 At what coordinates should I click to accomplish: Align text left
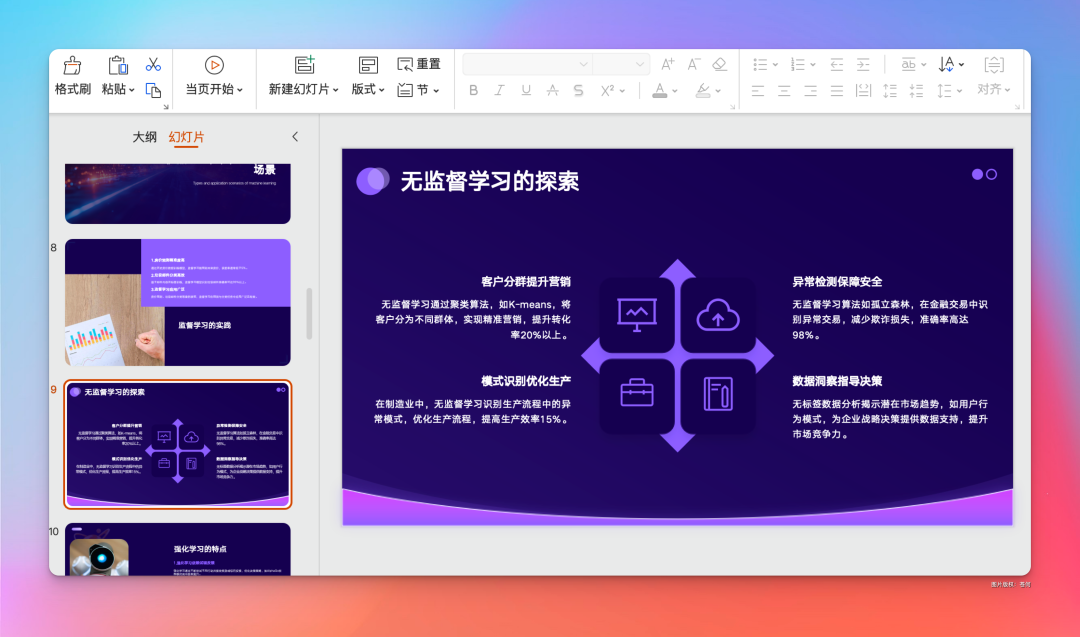758,91
